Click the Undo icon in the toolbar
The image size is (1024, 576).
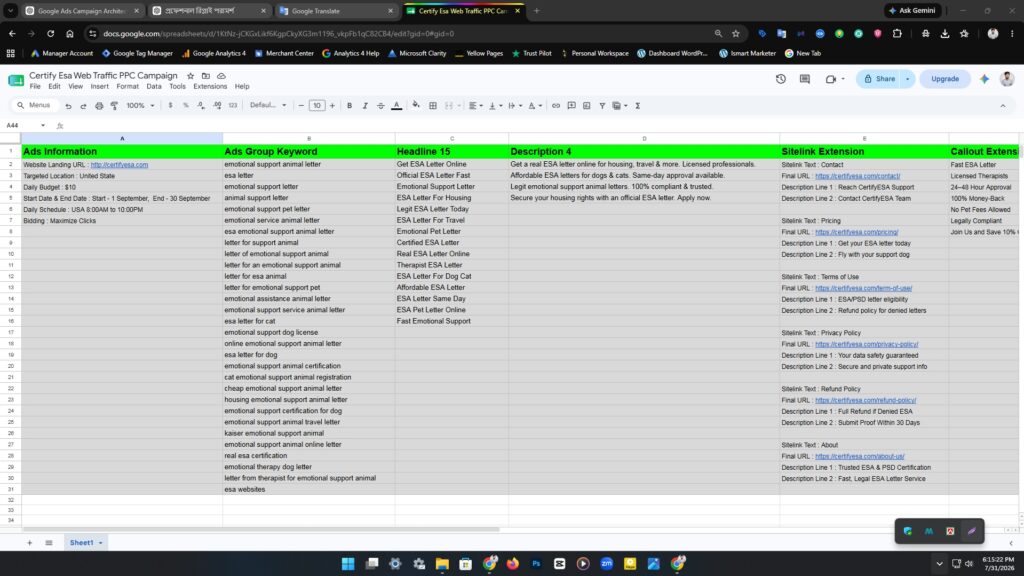68,106
